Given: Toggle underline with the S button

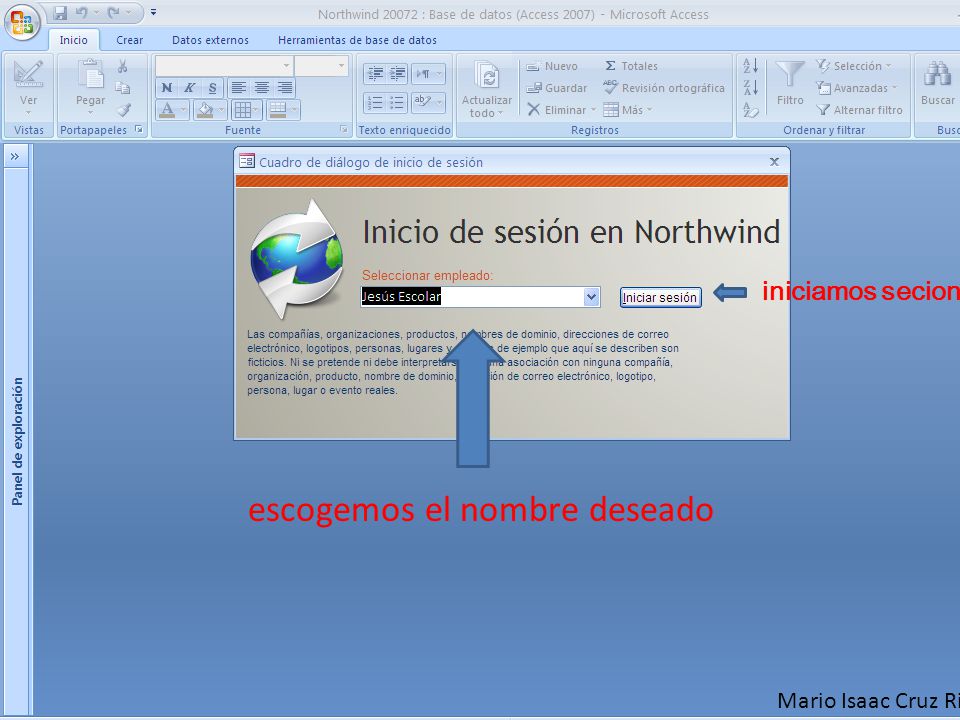Looking at the screenshot, I should coord(212,88).
